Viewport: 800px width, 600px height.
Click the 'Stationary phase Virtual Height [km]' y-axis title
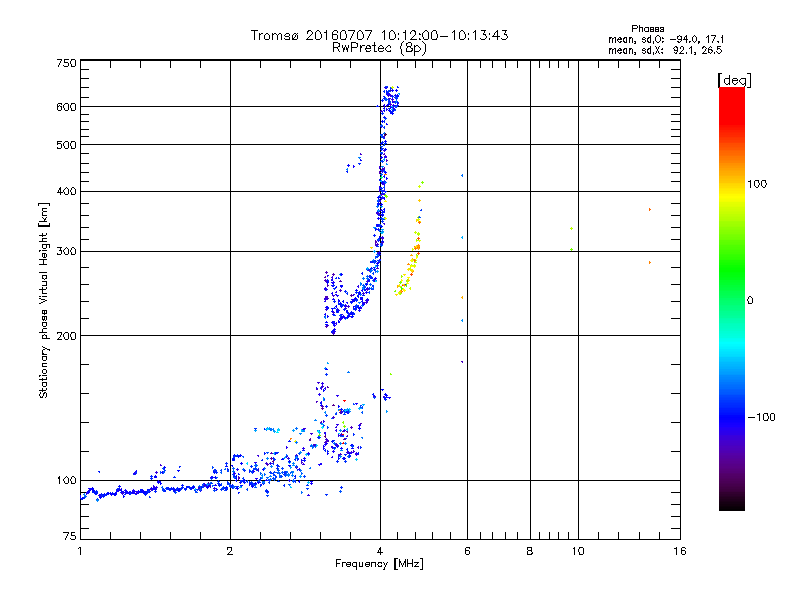tap(44, 300)
